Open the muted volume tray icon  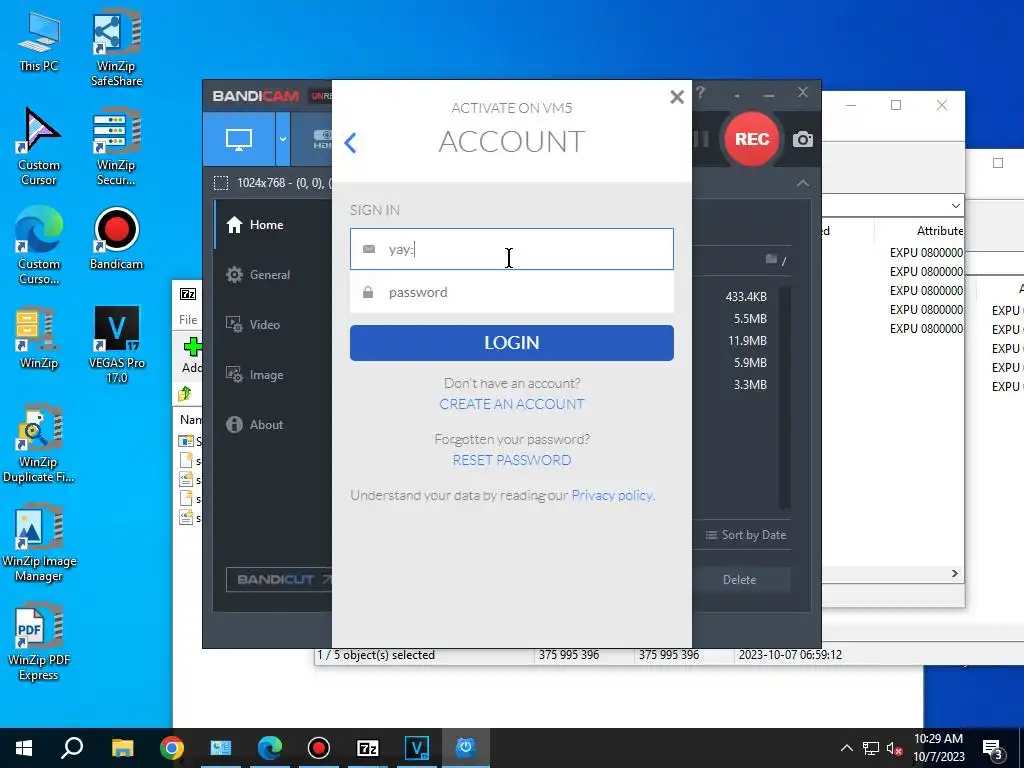click(894, 748)
